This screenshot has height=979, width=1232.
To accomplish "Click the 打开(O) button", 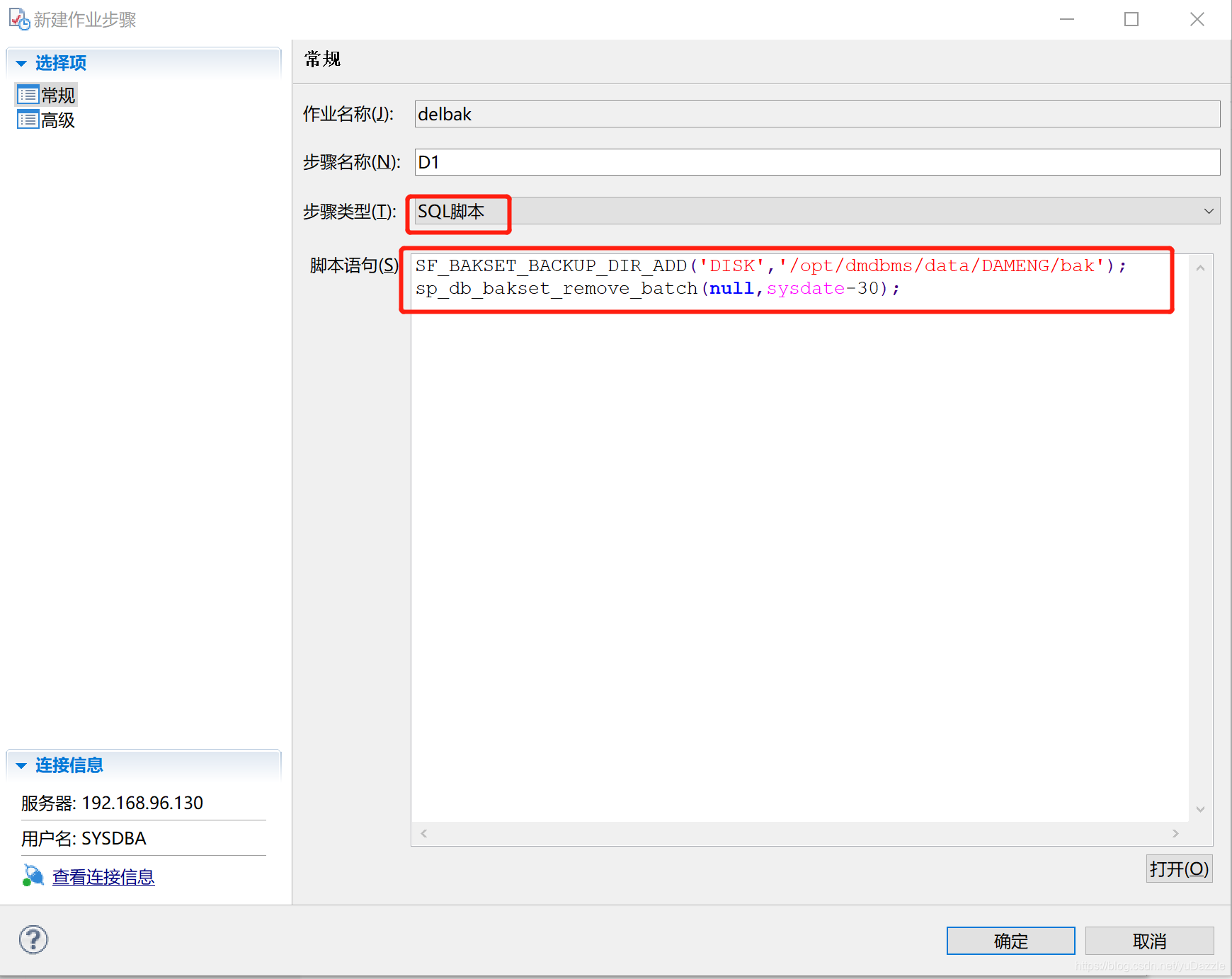I will pyautogui.click(x=1179, y=869).
